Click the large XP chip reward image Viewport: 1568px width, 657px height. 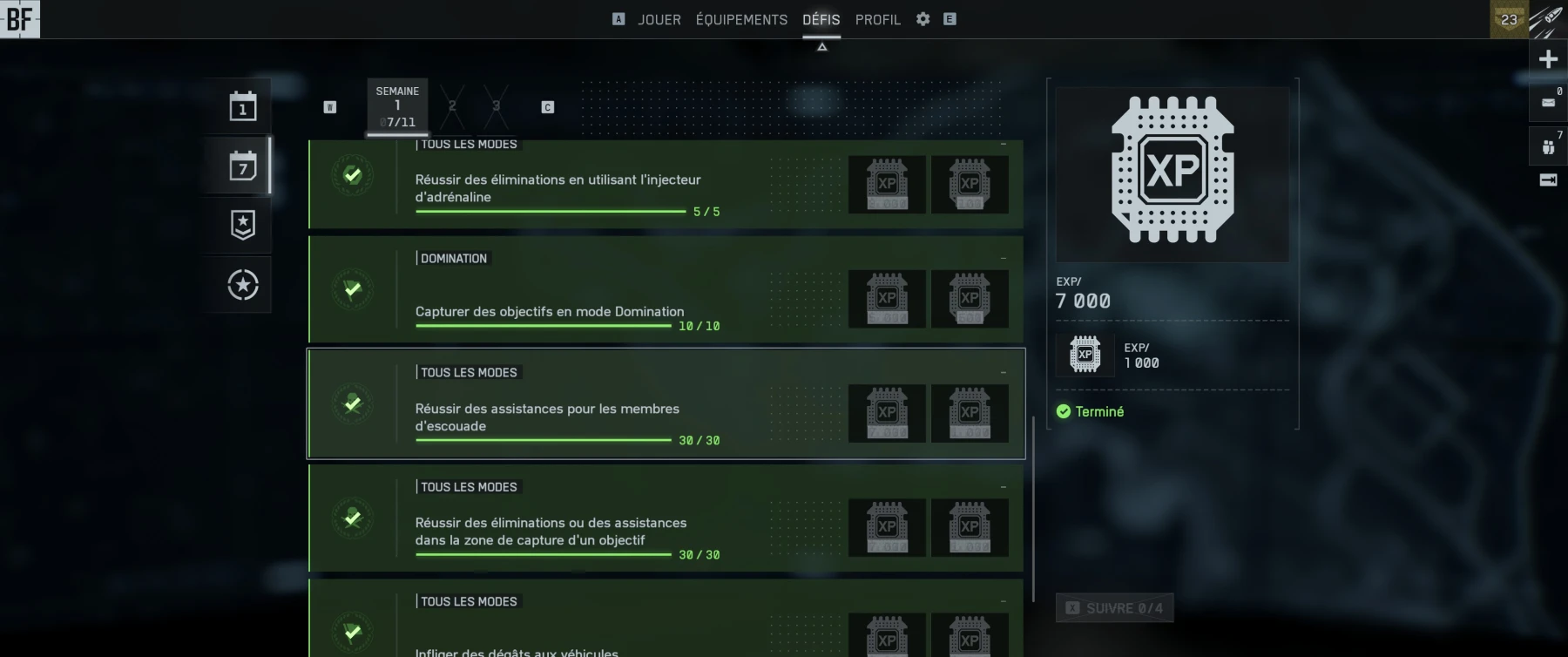tap(1172, 171)
